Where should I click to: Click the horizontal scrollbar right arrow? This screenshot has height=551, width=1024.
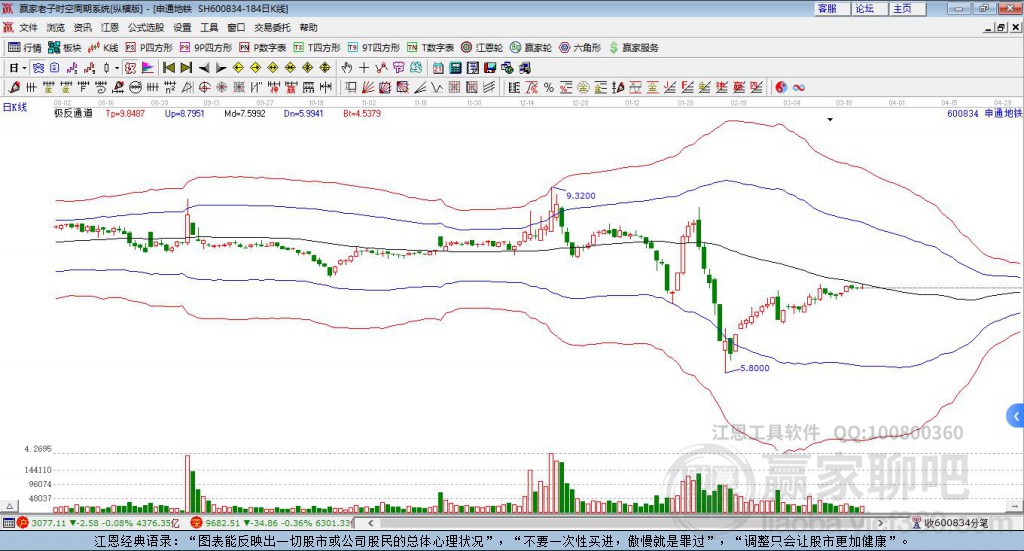880,523
